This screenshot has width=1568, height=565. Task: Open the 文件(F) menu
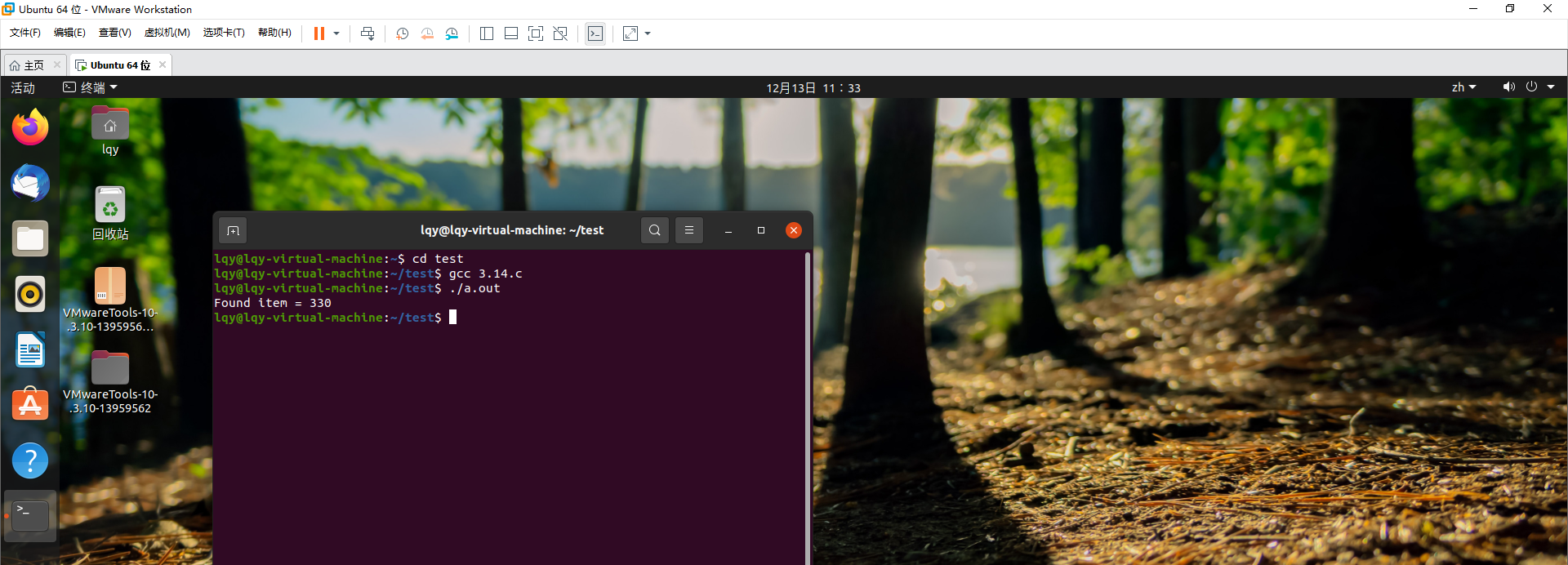(x=25, y=33)
